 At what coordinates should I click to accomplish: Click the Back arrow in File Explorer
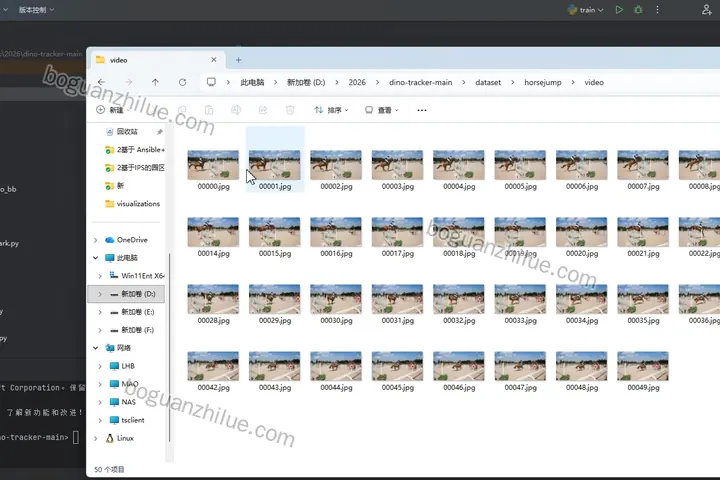click(x=101, y=82)
